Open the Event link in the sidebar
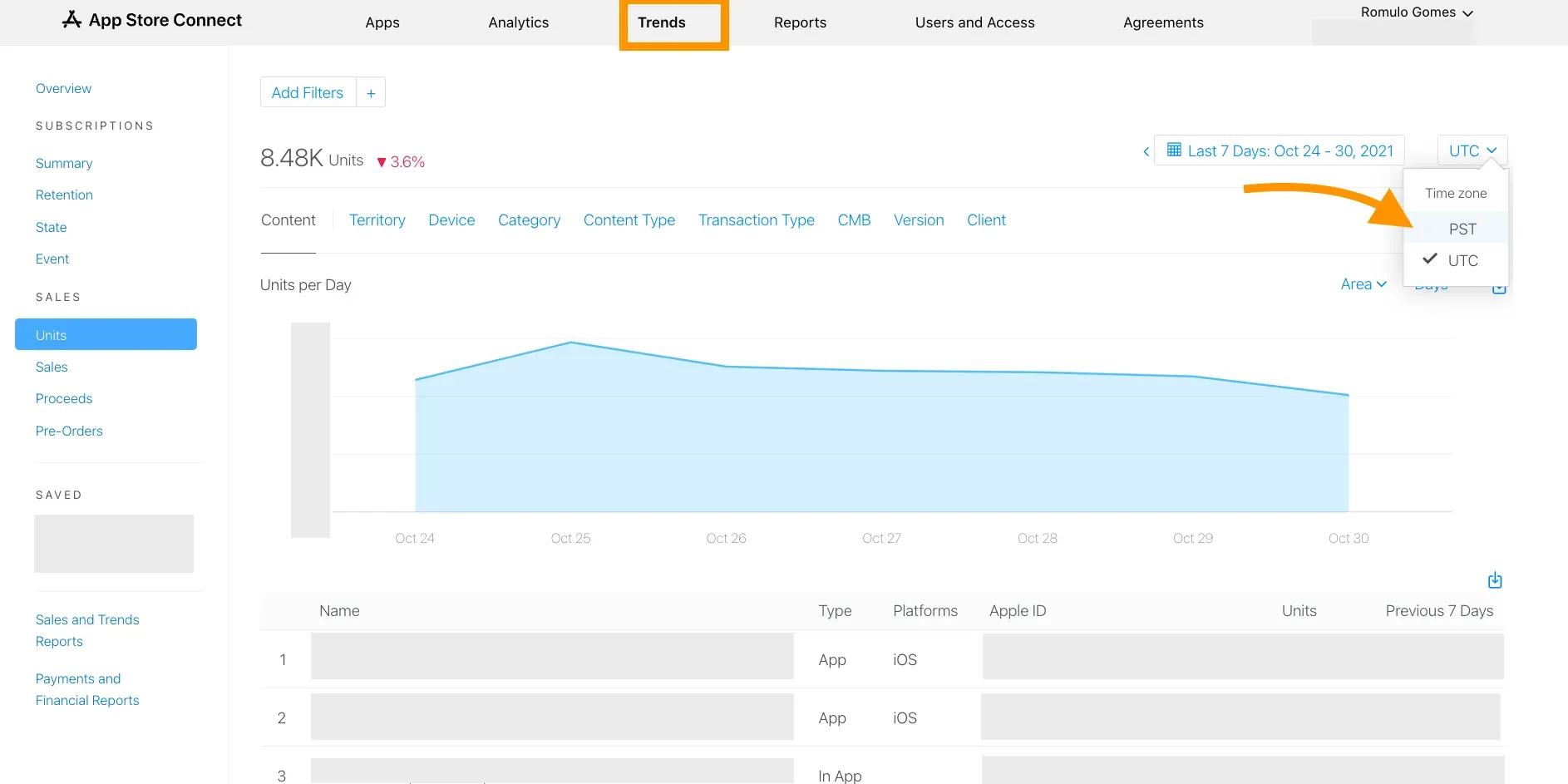The height and width of the screenshot is (784, 1568). click(x=52, y=259)
